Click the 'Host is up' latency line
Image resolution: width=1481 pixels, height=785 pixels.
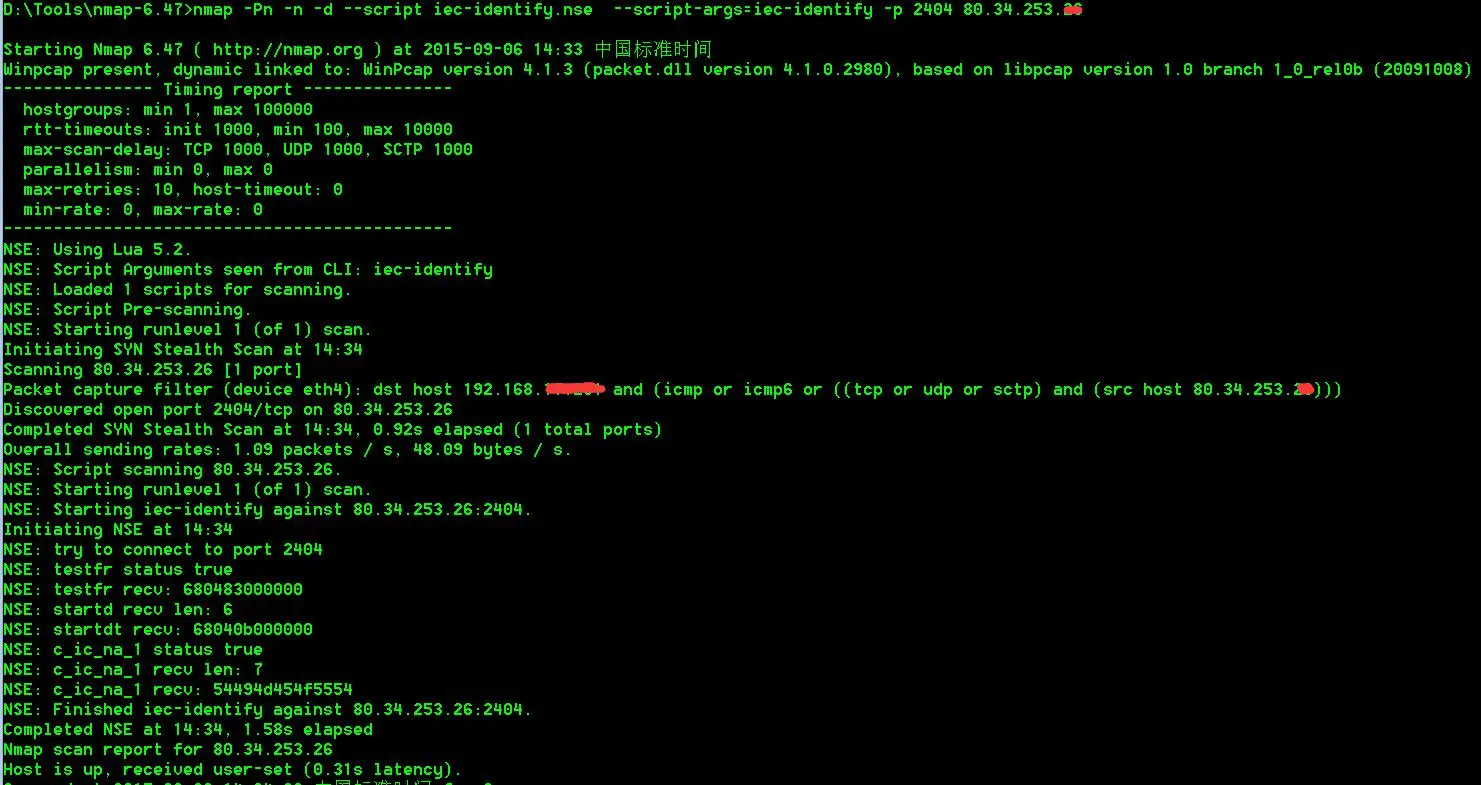pos(232,770)
